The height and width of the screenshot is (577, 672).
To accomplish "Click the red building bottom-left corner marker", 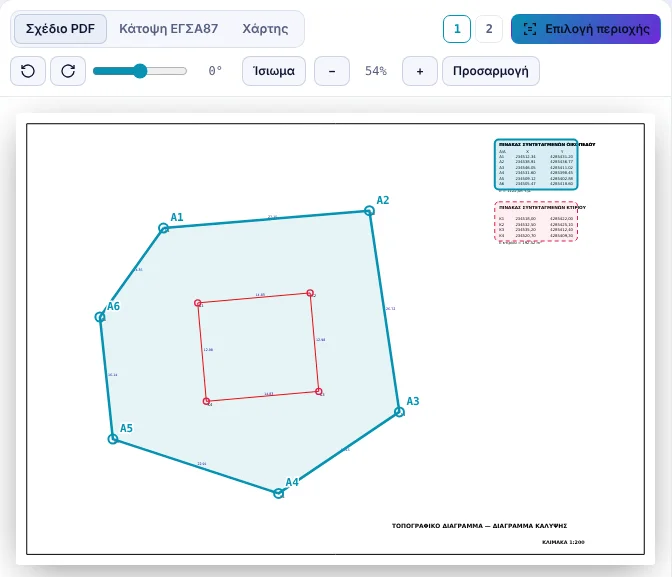I will 206,401.
